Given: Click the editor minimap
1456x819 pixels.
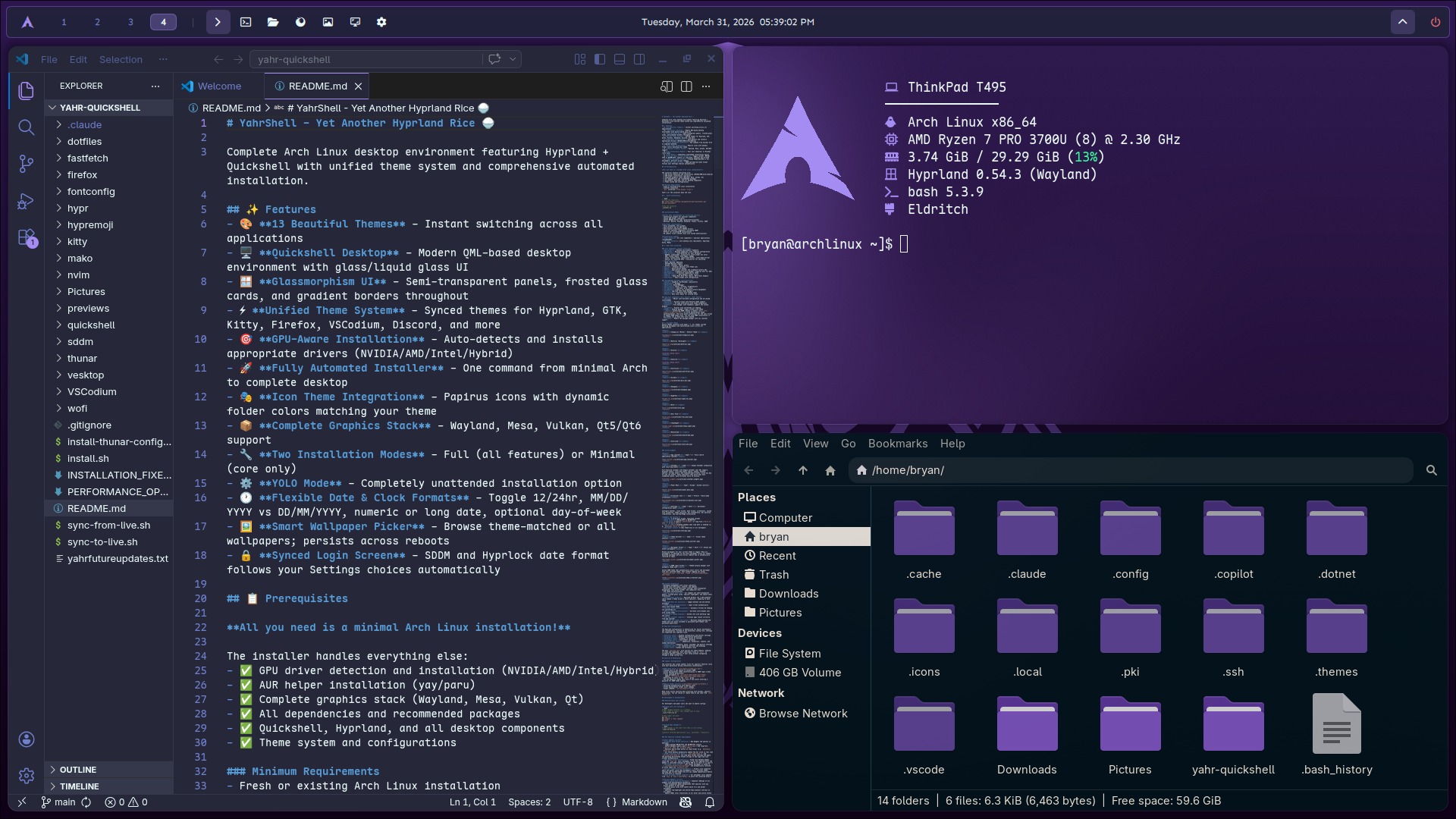Looking at the screenshot, I should point(687,455).
